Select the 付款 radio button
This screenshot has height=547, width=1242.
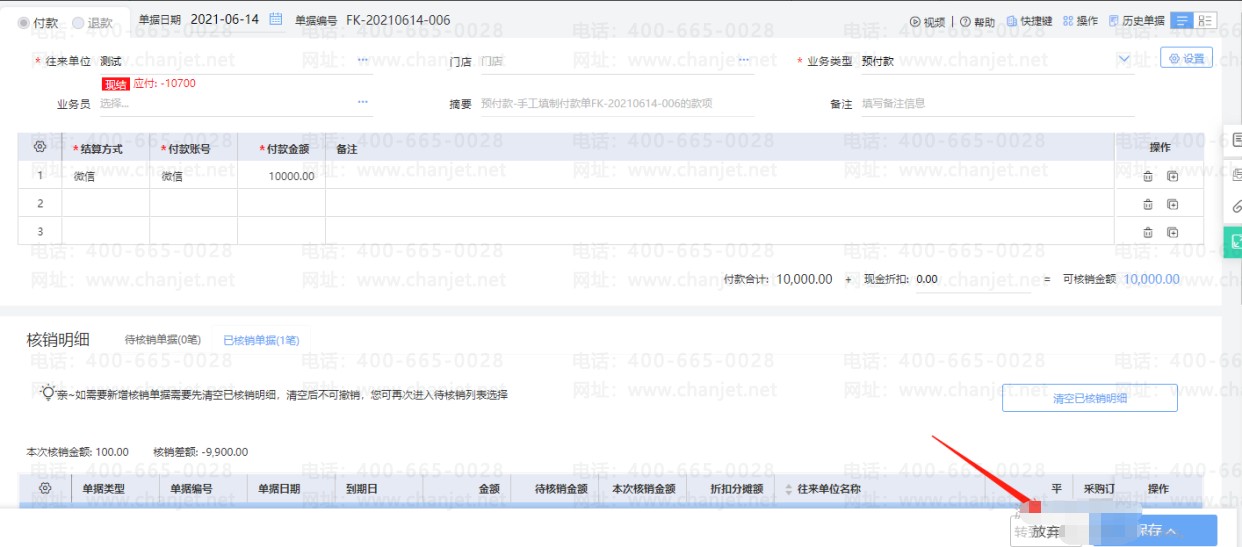(24, 22)
